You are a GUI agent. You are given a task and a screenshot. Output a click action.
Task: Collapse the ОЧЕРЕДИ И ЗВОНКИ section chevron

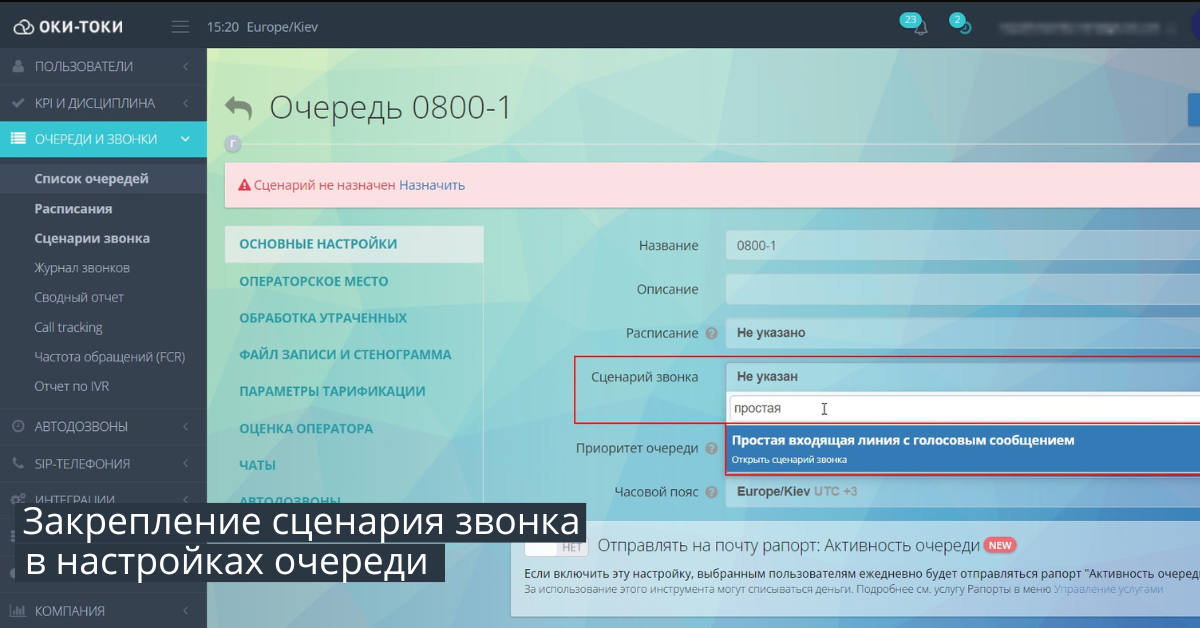click(x=183, y=139)
